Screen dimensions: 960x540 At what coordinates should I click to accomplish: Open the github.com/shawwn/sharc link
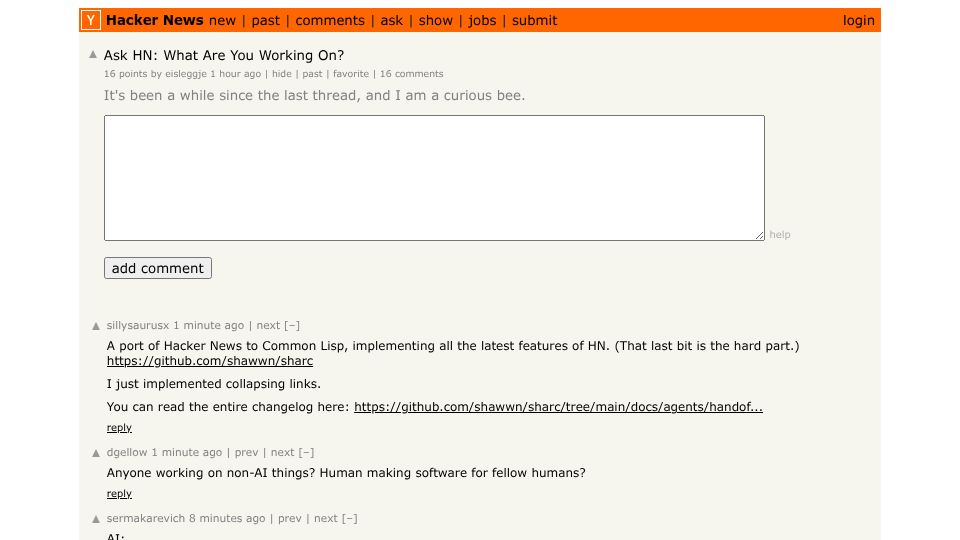[x=209, y=361]
